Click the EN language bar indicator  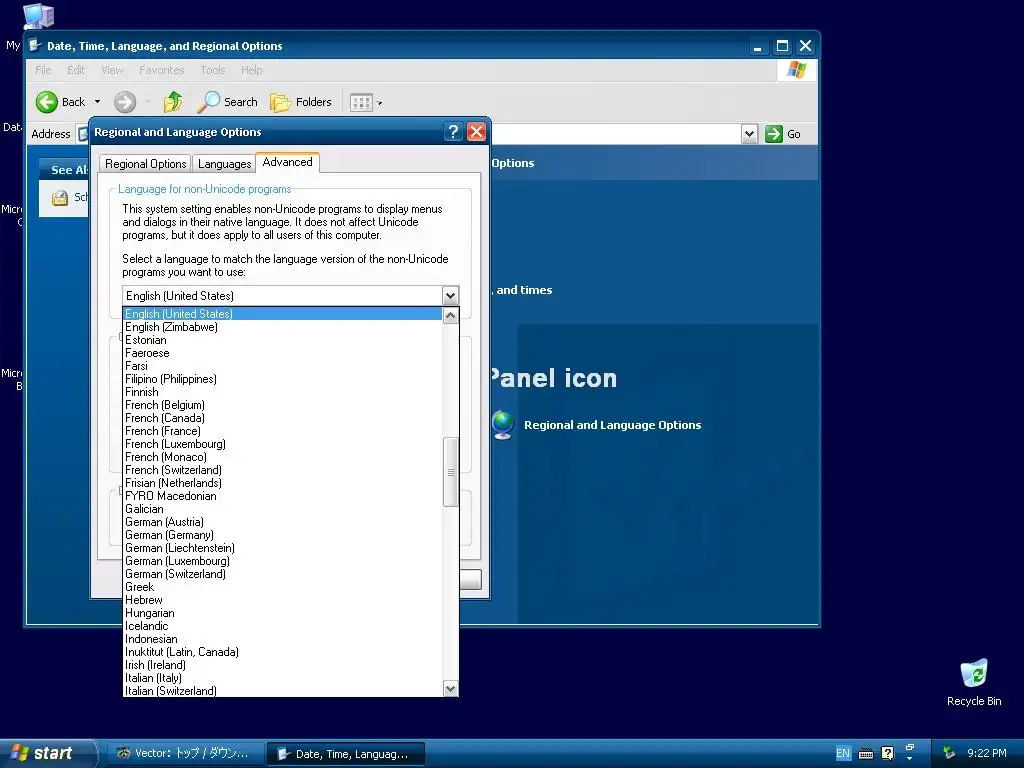click(843, 753)
